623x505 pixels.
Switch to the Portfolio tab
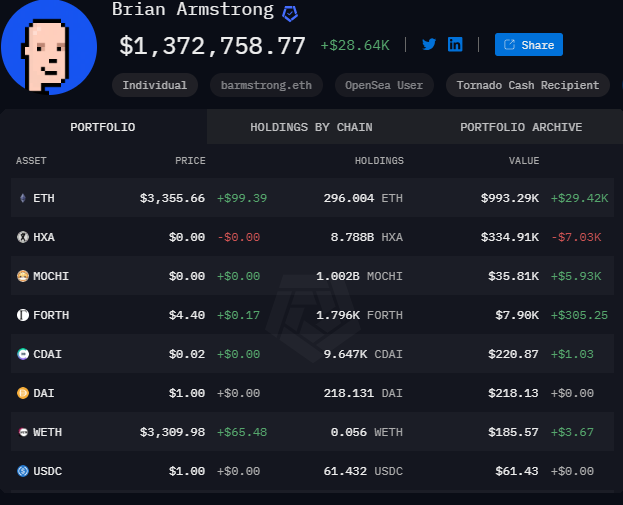pyautogui.click(x=103, y=127)
